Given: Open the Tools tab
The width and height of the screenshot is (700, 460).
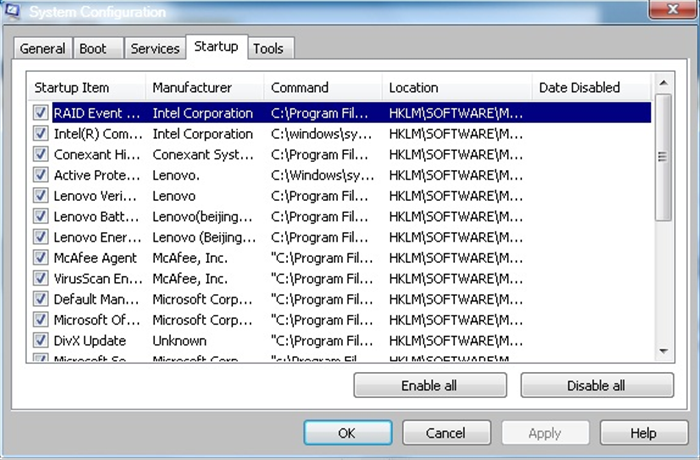Looking at the screenshot, I should coord(271,48).
